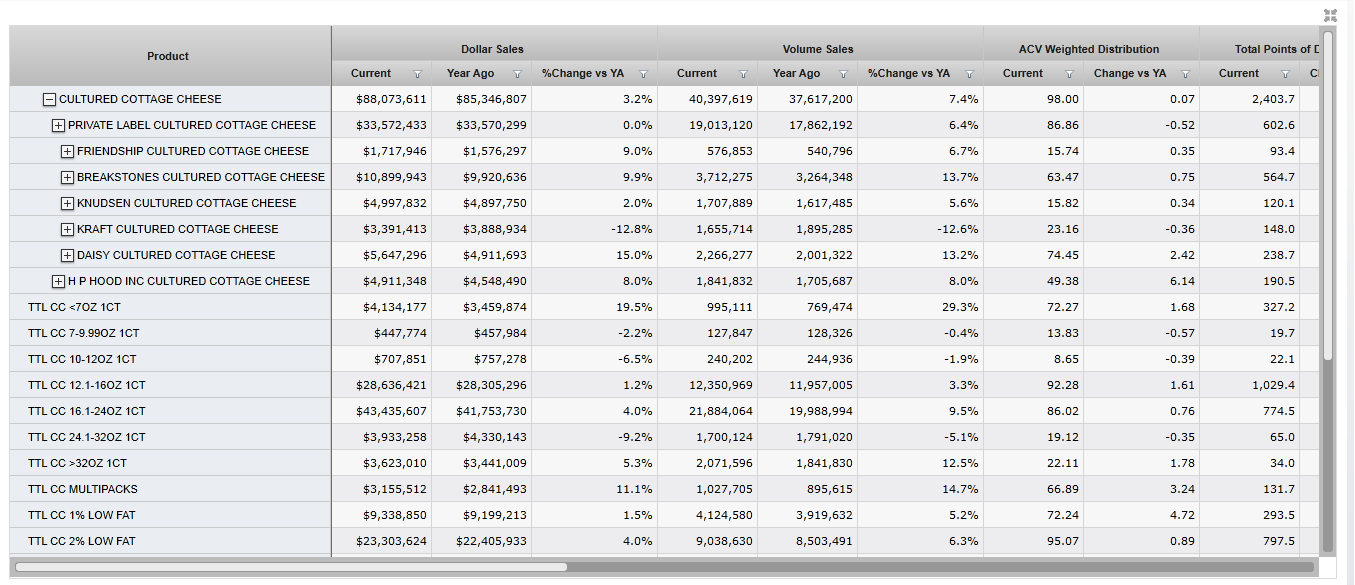The image size is (1355, 585).
Task: Click the vertical scrollbar thumb
Action: pyautogui.click(x=1327, y=195)
